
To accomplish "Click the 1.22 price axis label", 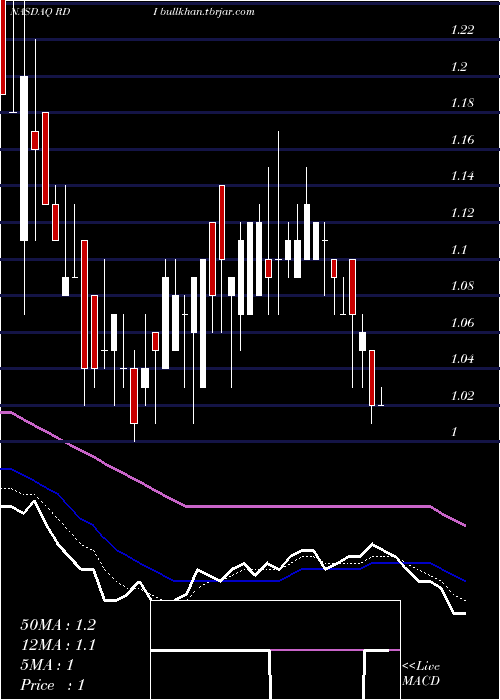I will point(462,30).
